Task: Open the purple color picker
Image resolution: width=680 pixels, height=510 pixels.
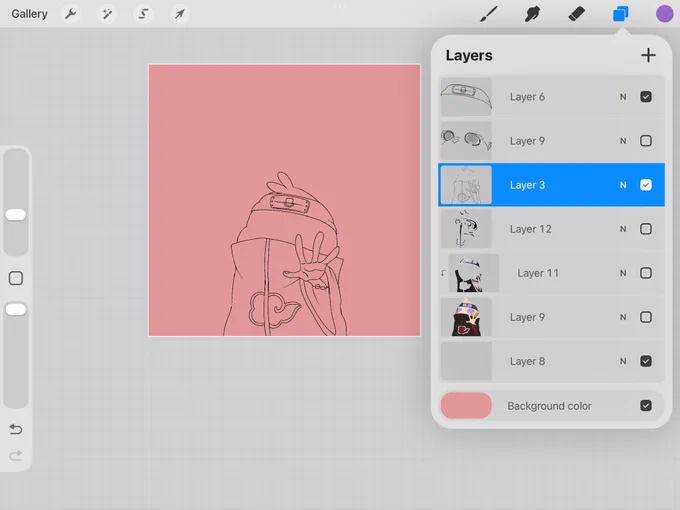Action: (664, 14)
